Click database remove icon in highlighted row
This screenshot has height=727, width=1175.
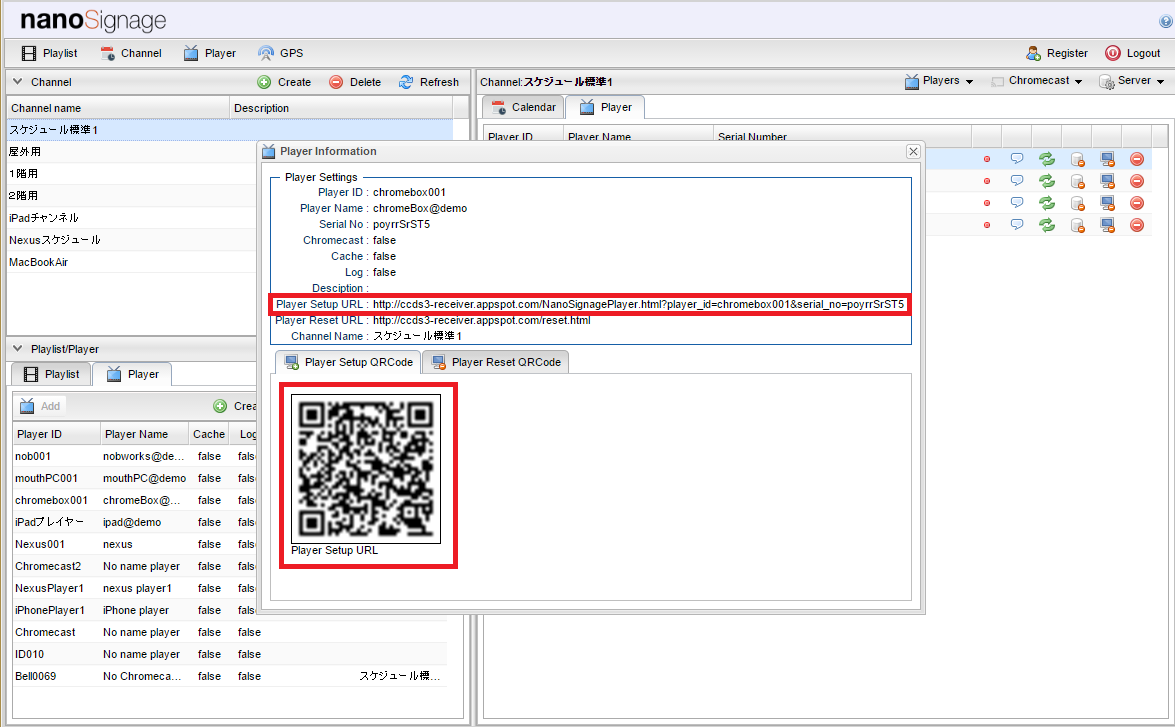1078,159
